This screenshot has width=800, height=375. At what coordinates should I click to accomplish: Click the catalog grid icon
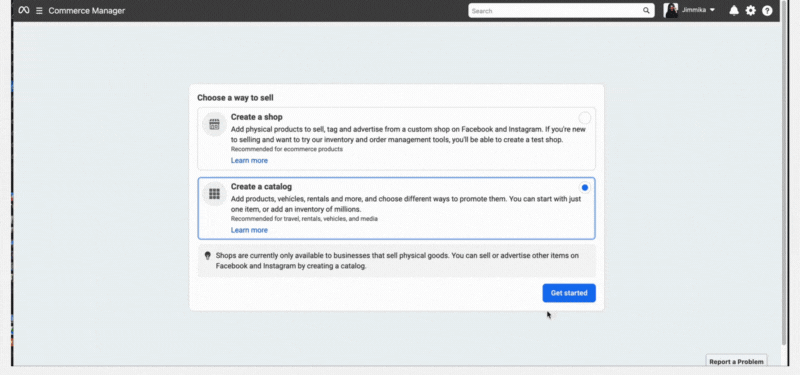click(x=214, y=194)
